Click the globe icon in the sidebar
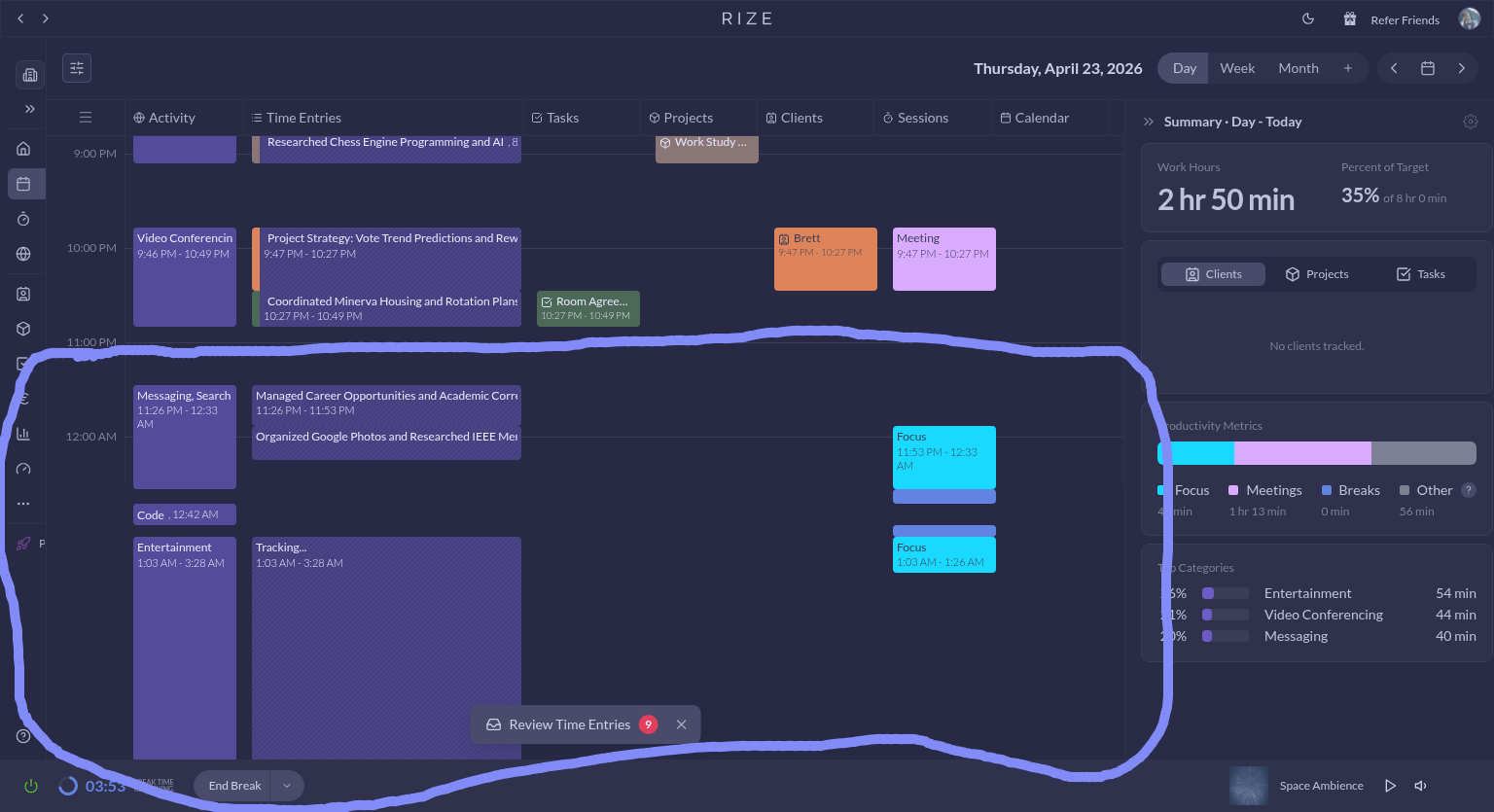The height and width of the screenshot is (812, 1494). point(23,254)
